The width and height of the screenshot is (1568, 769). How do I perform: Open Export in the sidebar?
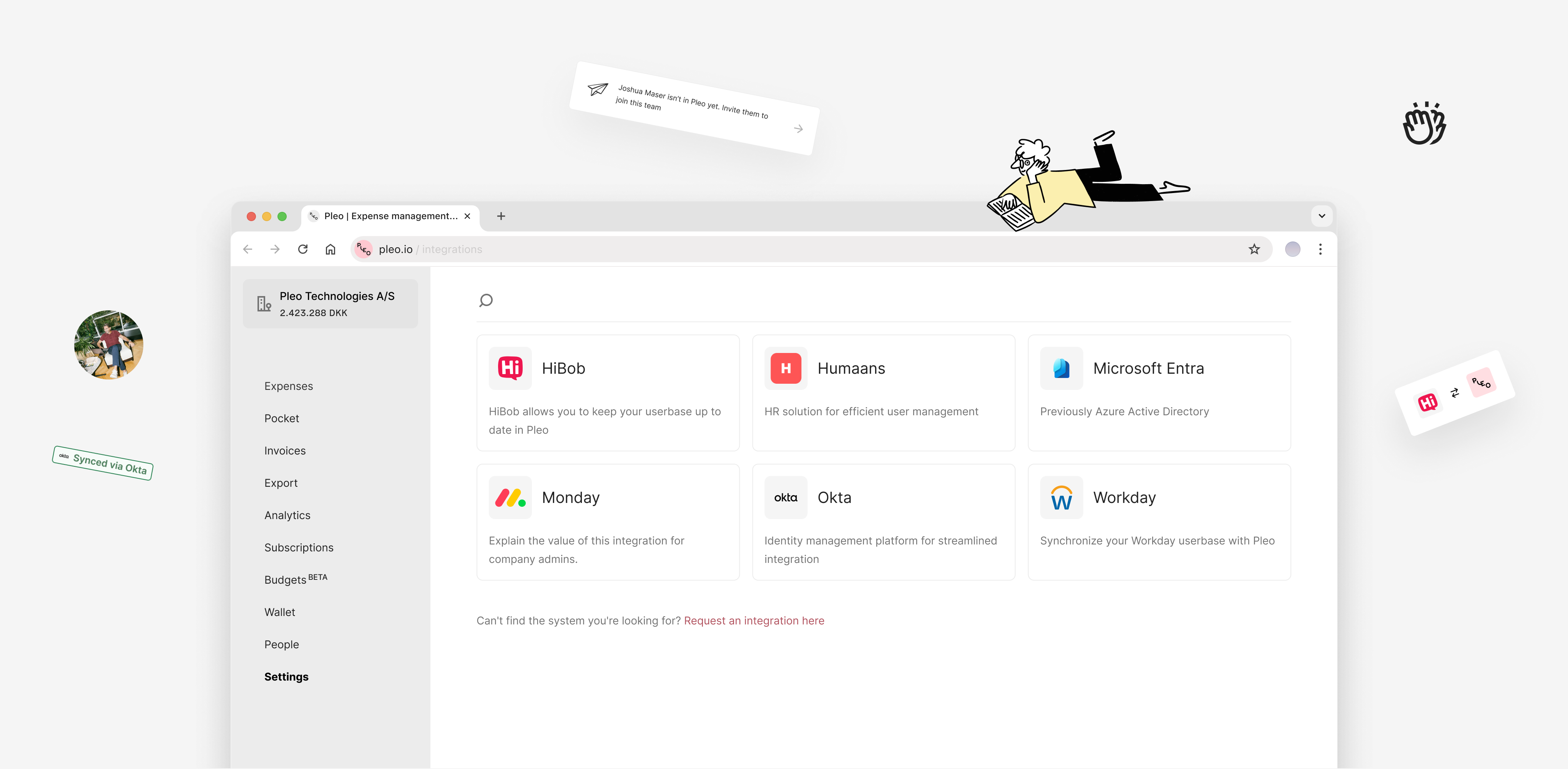tap(281, 483)
